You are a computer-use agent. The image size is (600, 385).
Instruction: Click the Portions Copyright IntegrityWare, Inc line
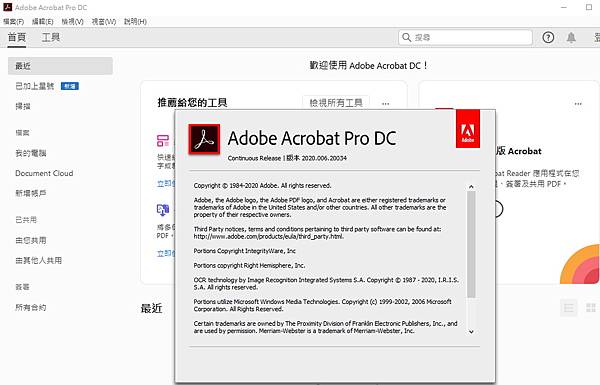pos(245,251)
